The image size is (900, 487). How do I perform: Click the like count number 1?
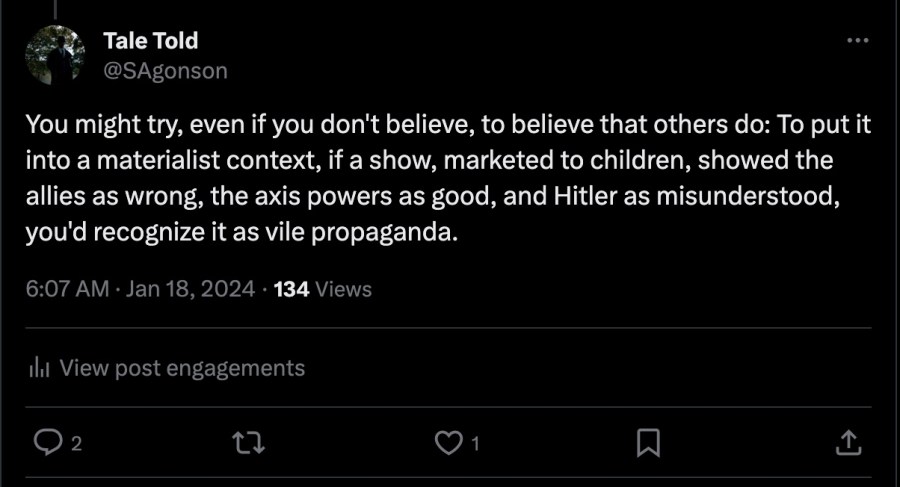click(x=476, y=444)
